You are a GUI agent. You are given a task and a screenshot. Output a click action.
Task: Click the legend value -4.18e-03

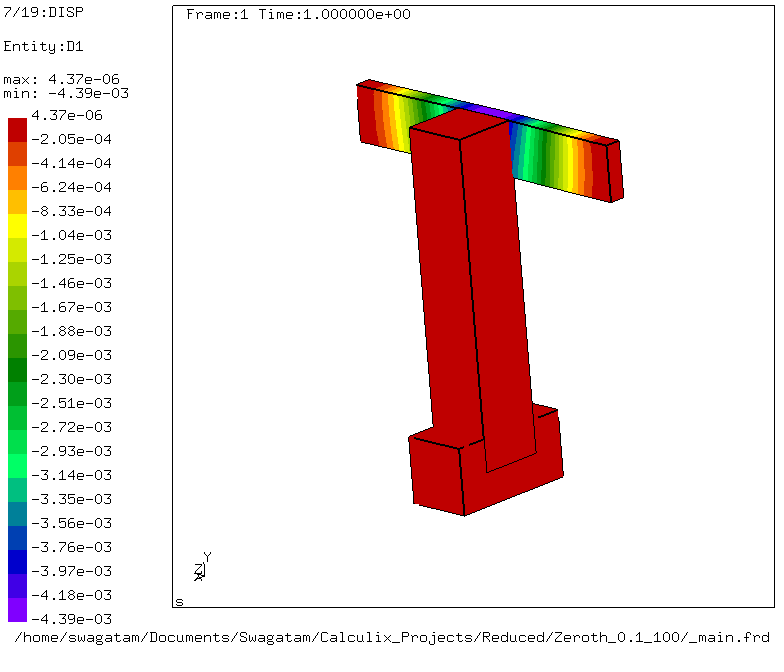point(72,595)
